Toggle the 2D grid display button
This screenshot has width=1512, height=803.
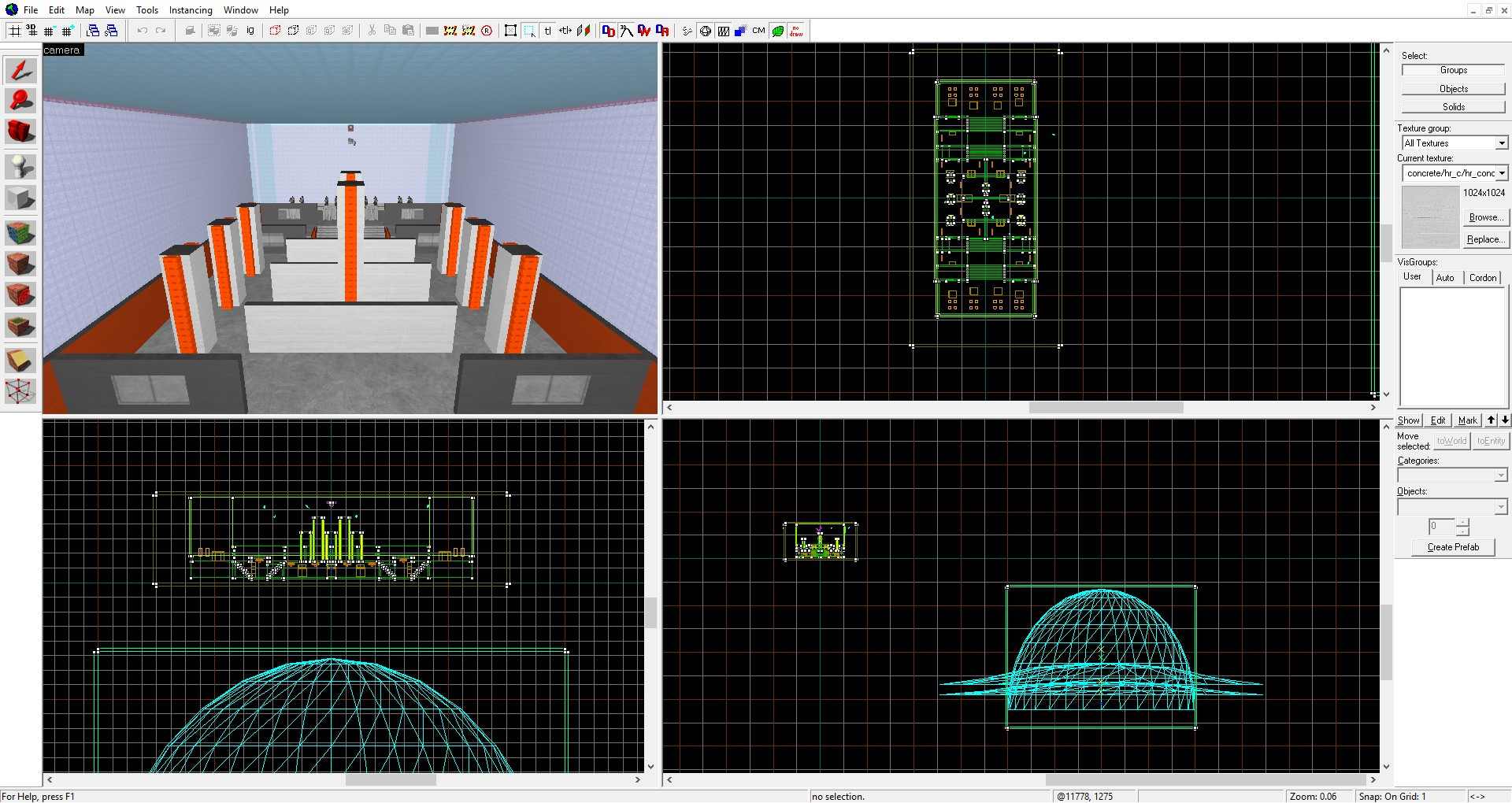[14, 31]
